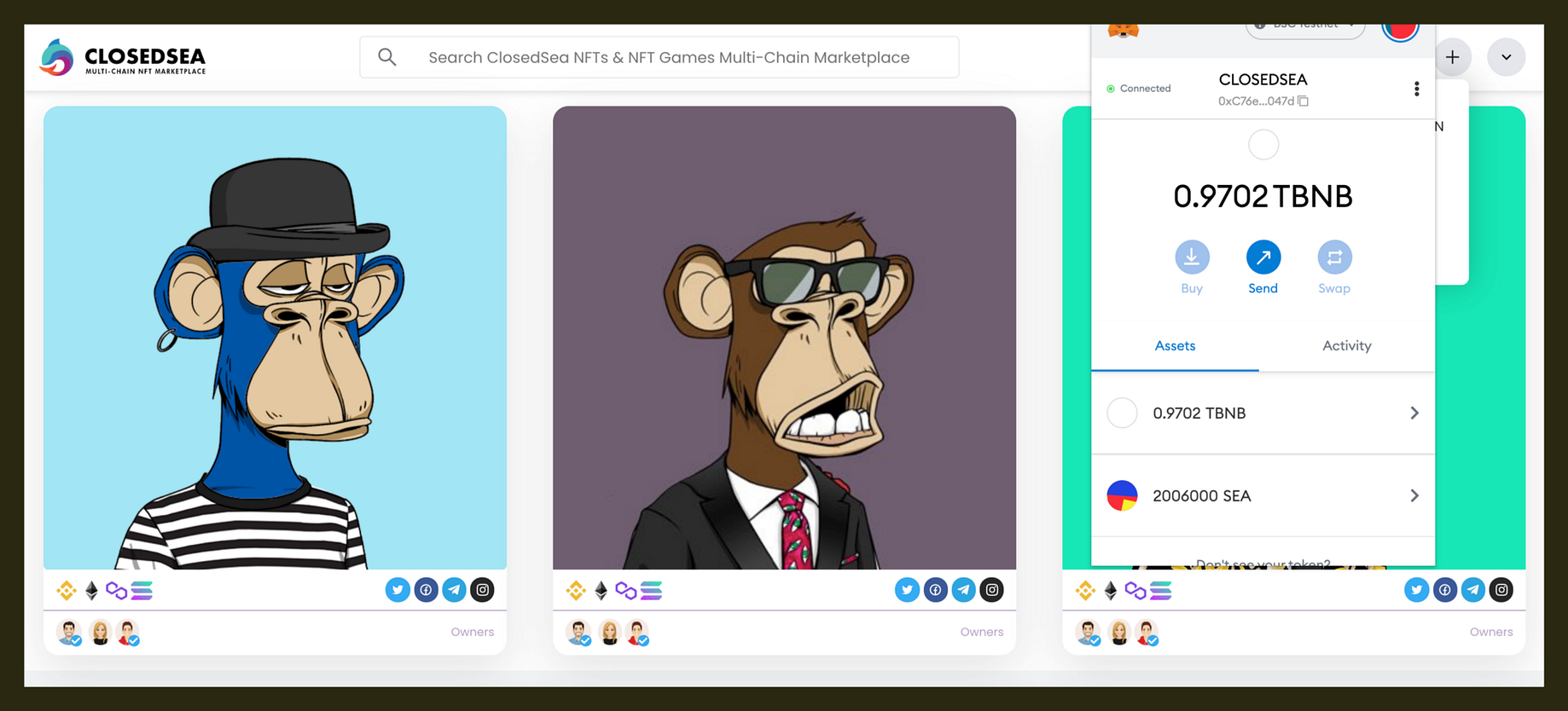This screenshot has width=1568, height=711.
Task: Click the MetaMask fox icon
Action: click(x=1123, y=31)
